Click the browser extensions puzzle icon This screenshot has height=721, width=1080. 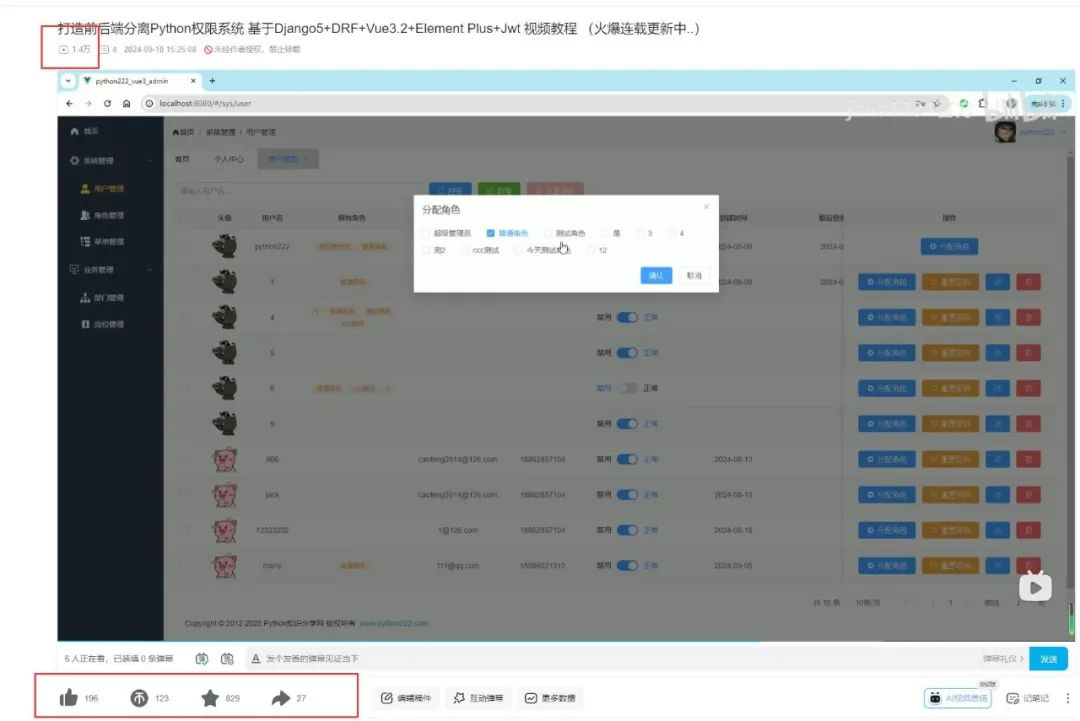click(982, 103)
